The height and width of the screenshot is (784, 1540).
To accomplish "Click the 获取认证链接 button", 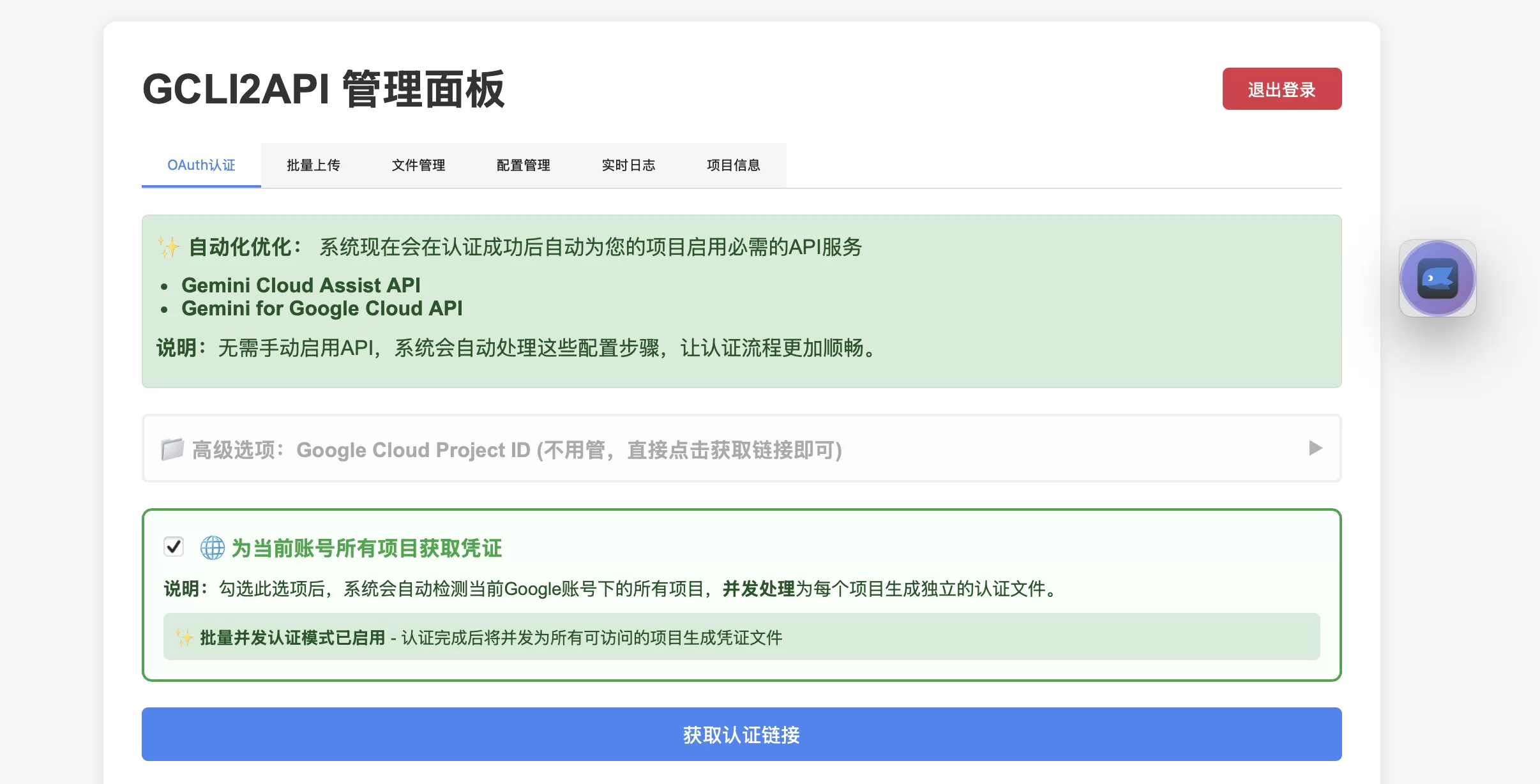I will [x=741, y=734].
